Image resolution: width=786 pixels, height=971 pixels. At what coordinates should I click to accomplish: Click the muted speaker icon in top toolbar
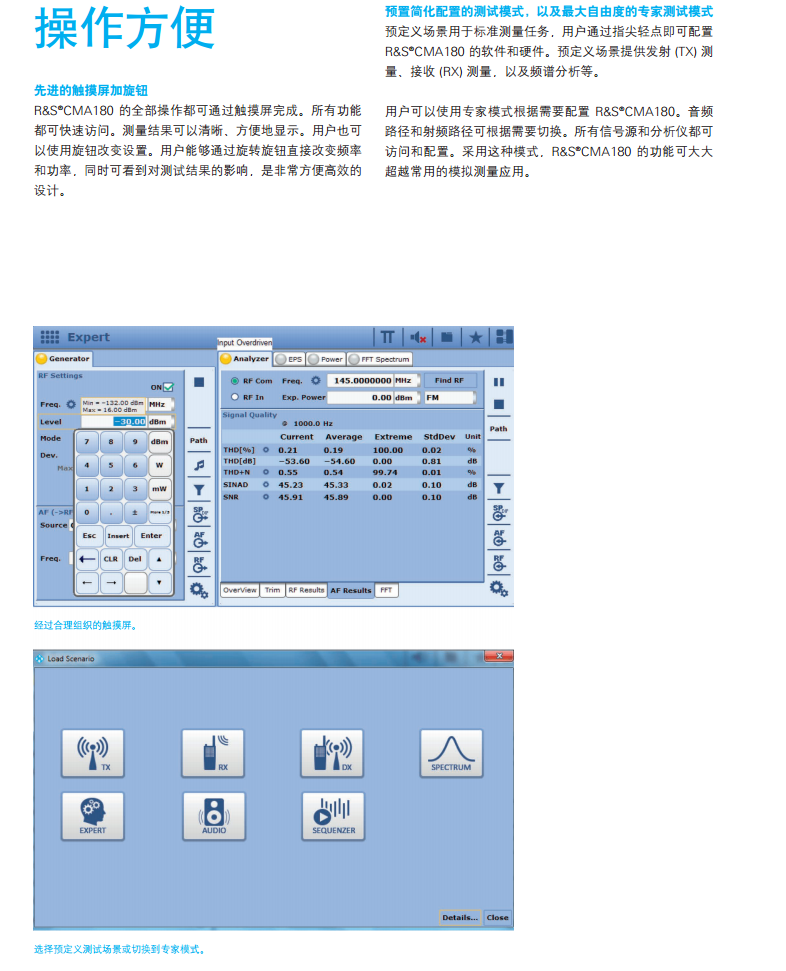tap(417, 337)
